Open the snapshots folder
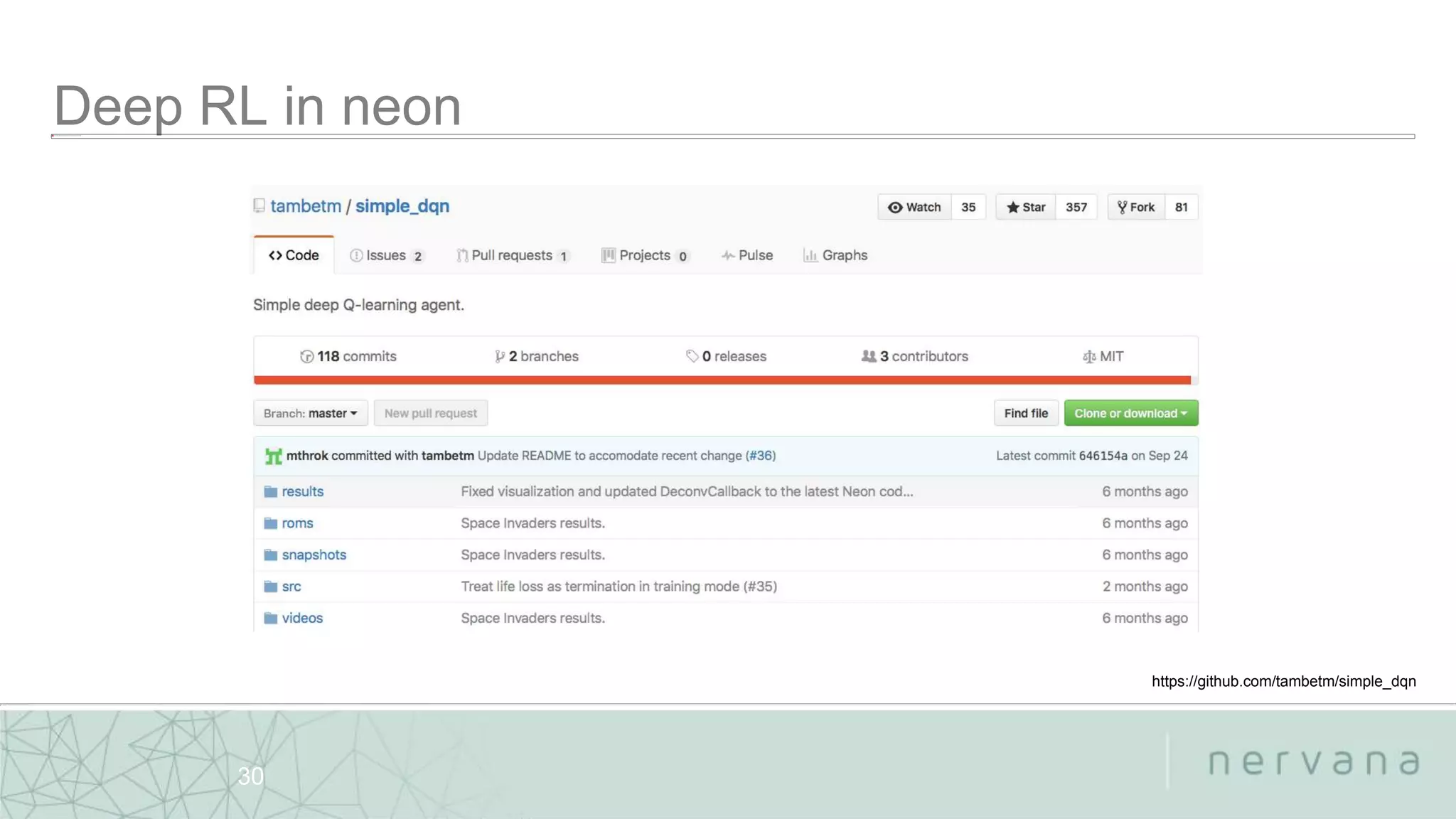Screen dimensions: 1456x819 click(x=314, y=555)
